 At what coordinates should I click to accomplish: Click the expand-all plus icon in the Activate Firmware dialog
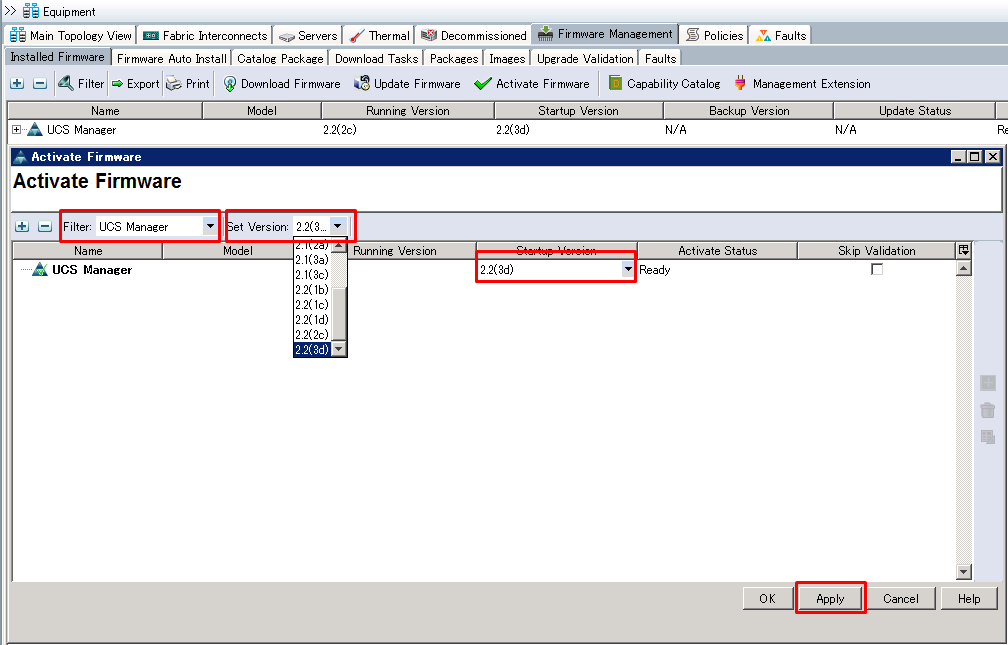[x=22, y=226]
